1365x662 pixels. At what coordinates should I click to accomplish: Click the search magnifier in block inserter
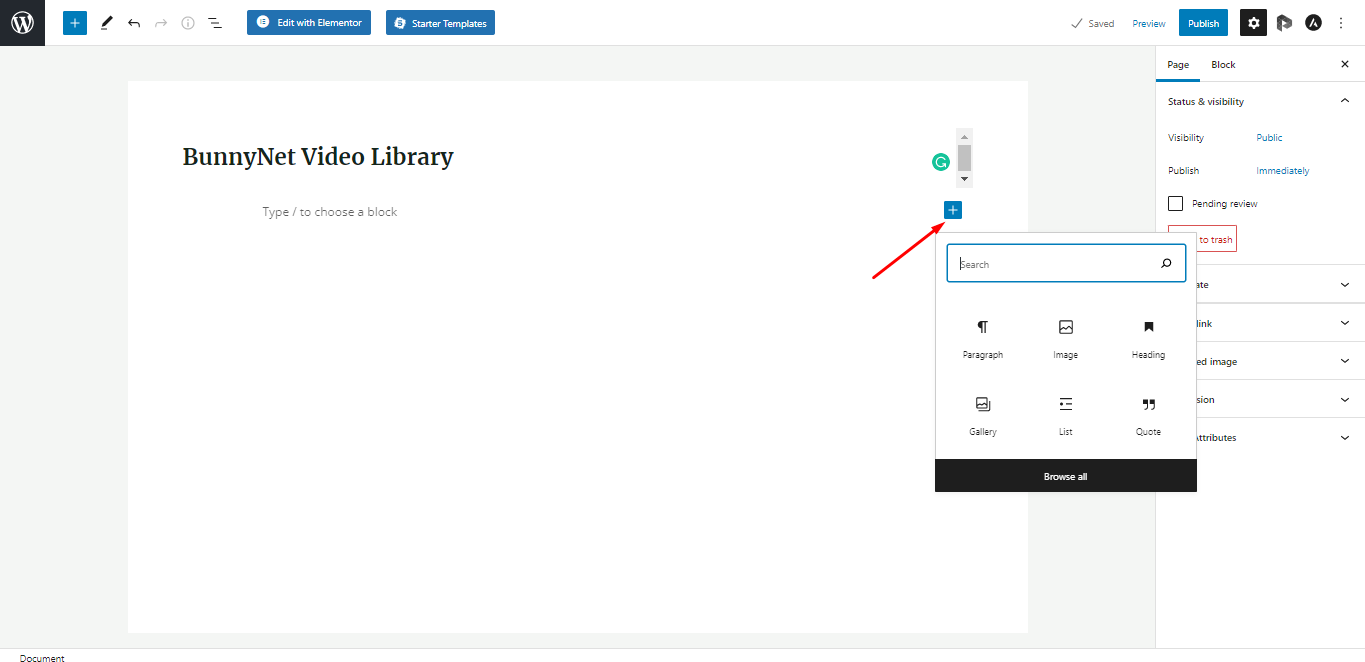pyautogui.click(x=1166, y=264)
